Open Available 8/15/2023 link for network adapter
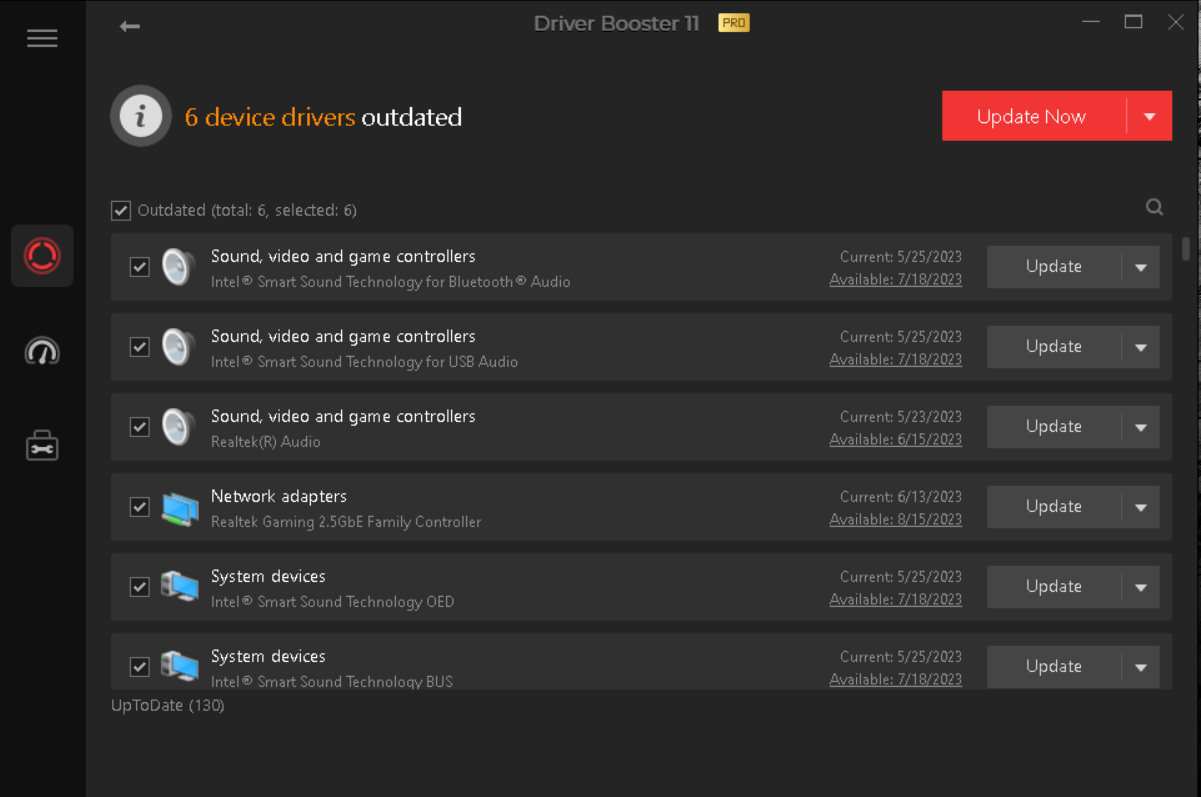The image size is (1201, 797). click(x=896, y=520)
